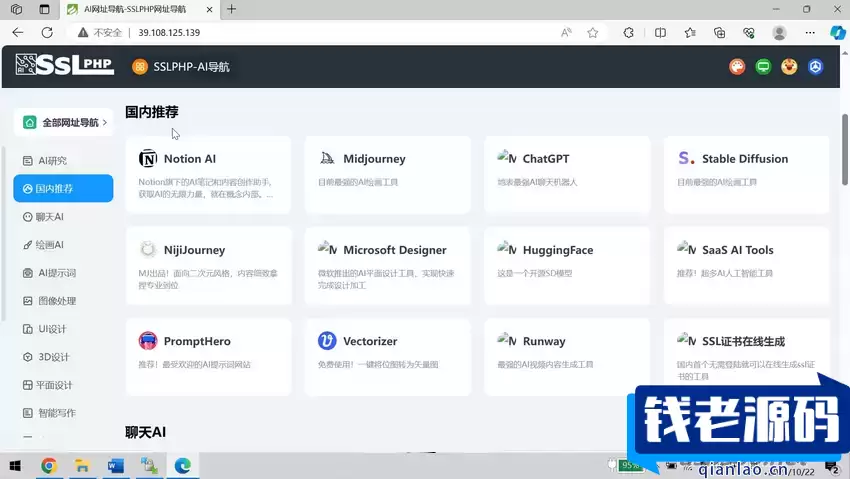
Task: Open browser extensions puzzle icon
Action: [x=628, y=33]
